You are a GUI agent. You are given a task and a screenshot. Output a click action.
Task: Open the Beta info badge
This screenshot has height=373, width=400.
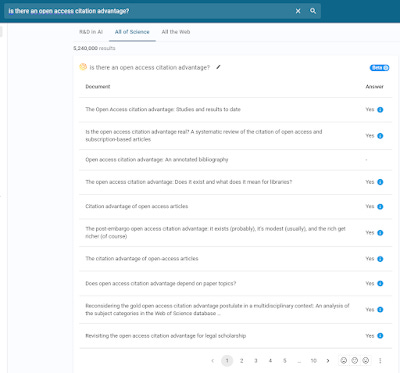(x=379, y=68)
